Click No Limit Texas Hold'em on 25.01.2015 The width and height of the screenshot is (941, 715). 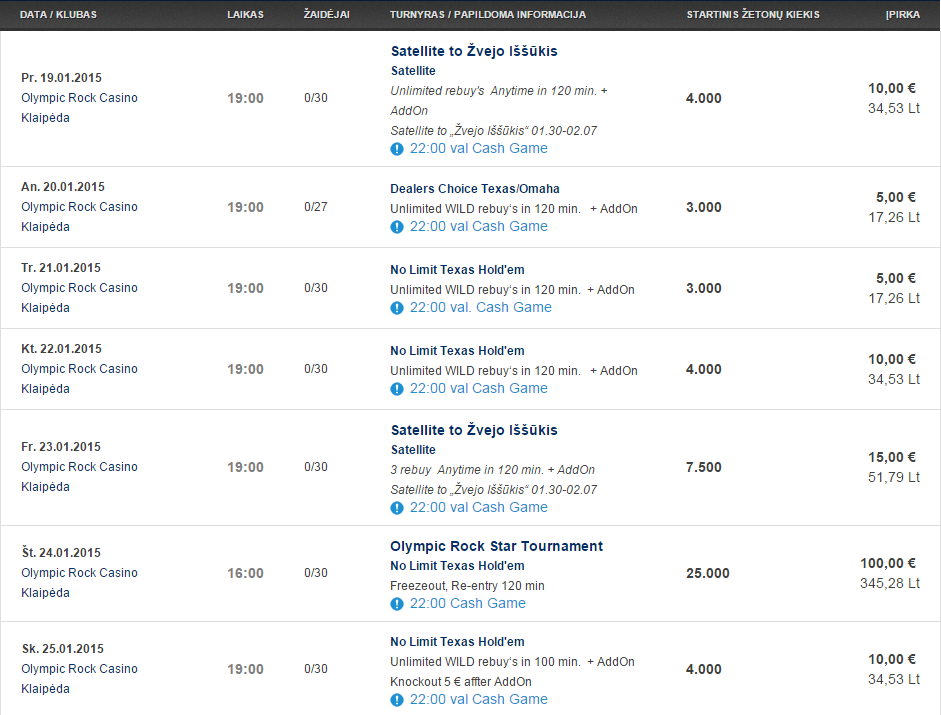pyautogui.click(x=457, y=642)
